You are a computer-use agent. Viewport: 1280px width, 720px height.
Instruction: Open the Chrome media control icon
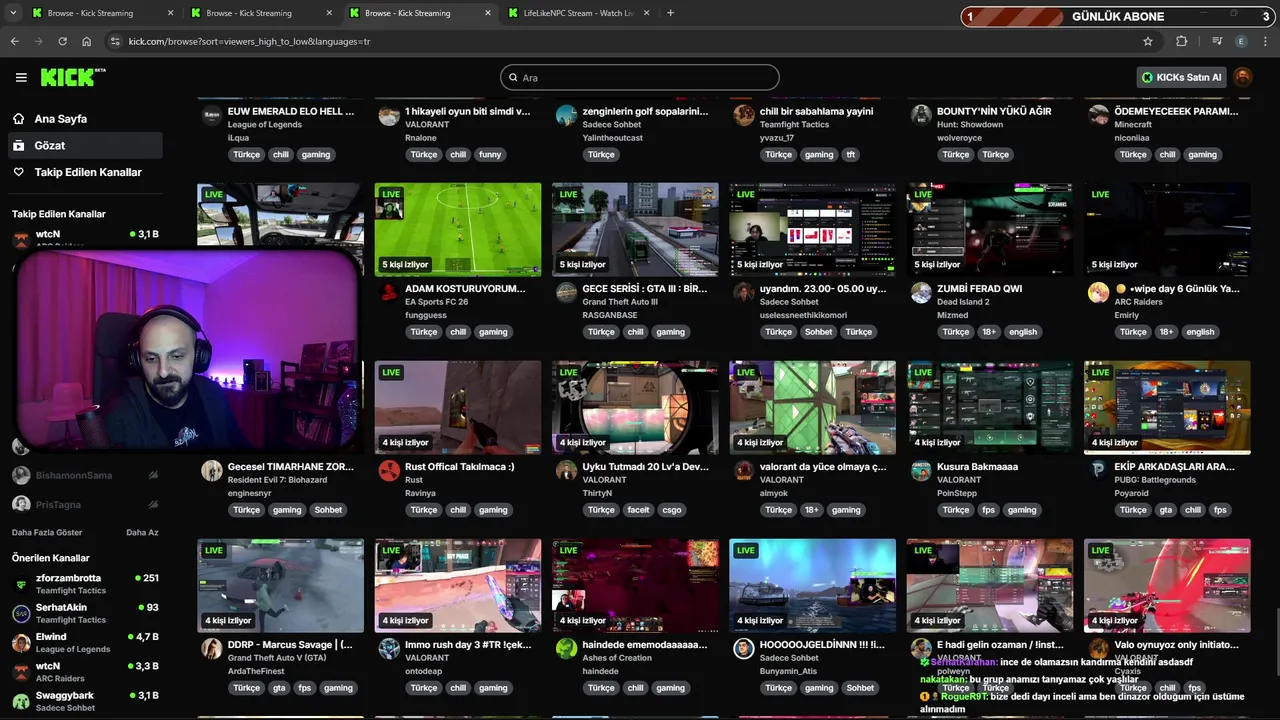(1217, 41)
